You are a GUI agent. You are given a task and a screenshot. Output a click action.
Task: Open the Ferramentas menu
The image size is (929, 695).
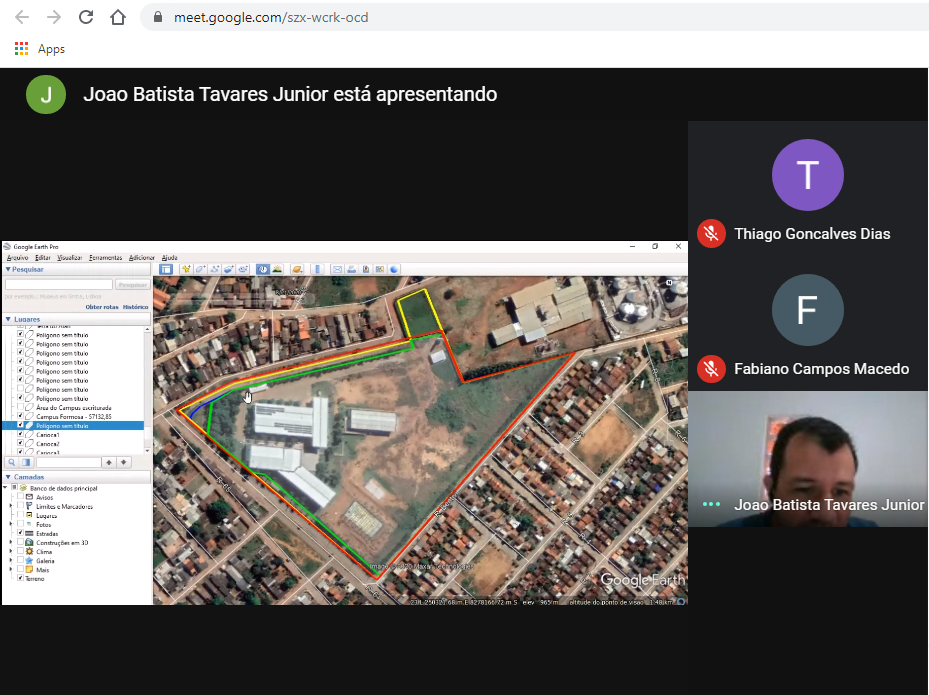tap(105, 258)
